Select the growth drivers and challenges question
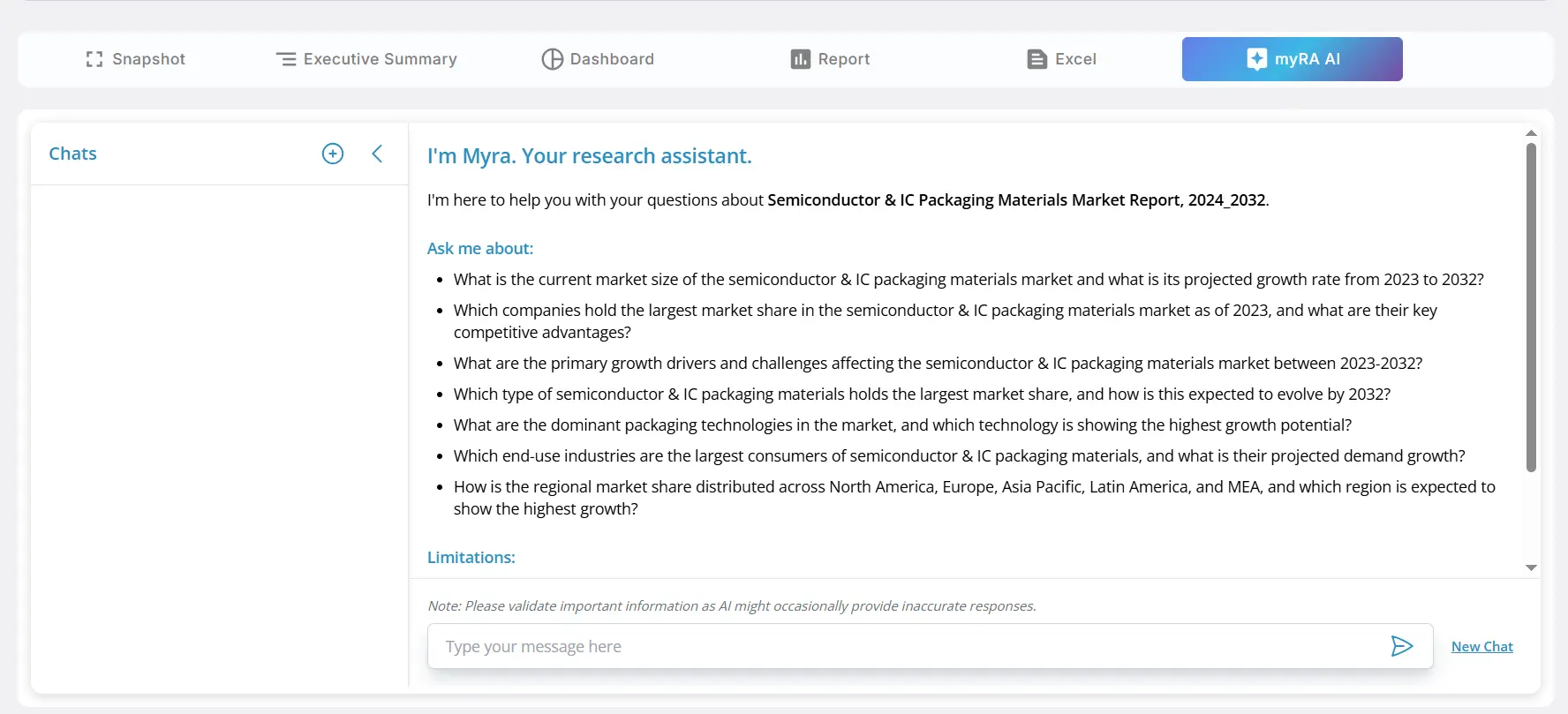 [938, 363]
